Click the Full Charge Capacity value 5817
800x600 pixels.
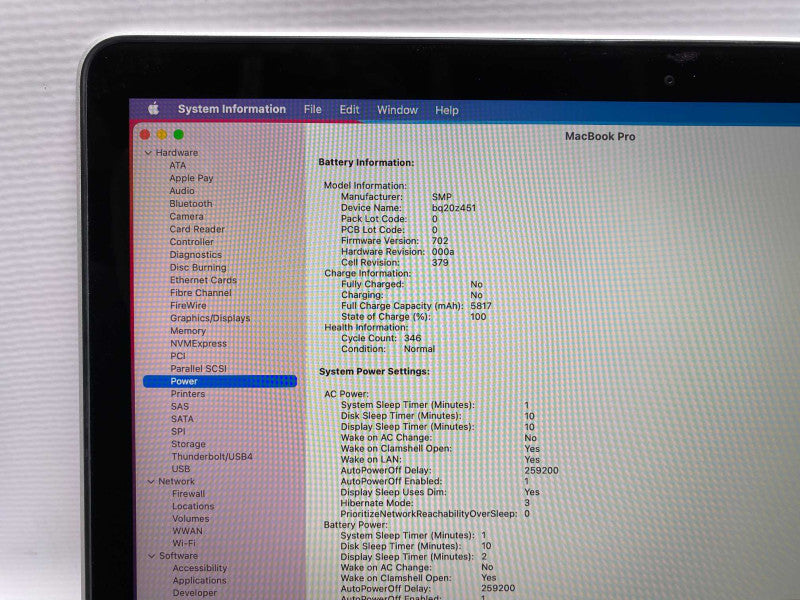[x=481, y=306]
